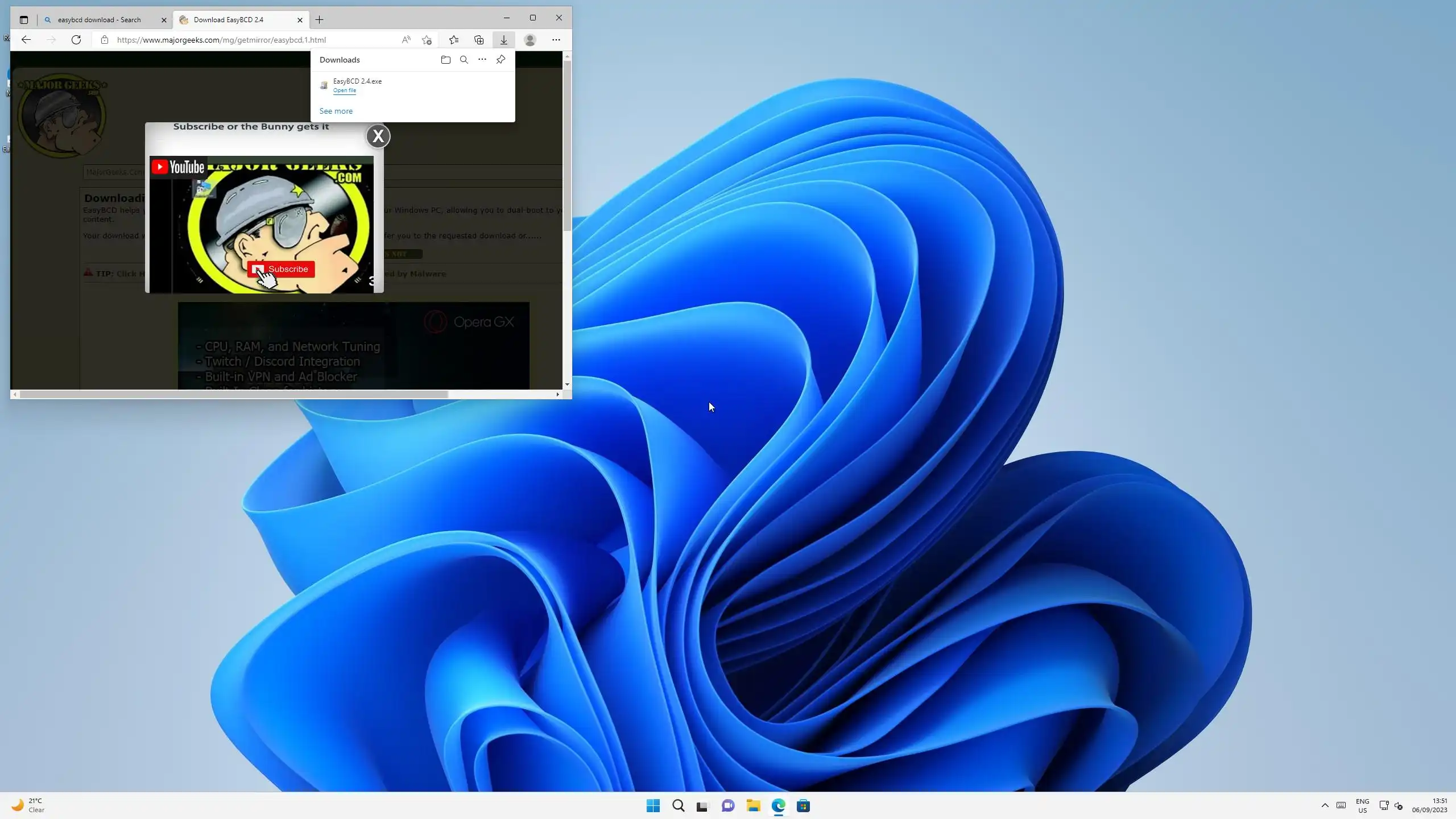This screenshot has width=1456, height=819.
Task: Add this page to favorites star
Action: click(427, 40)
